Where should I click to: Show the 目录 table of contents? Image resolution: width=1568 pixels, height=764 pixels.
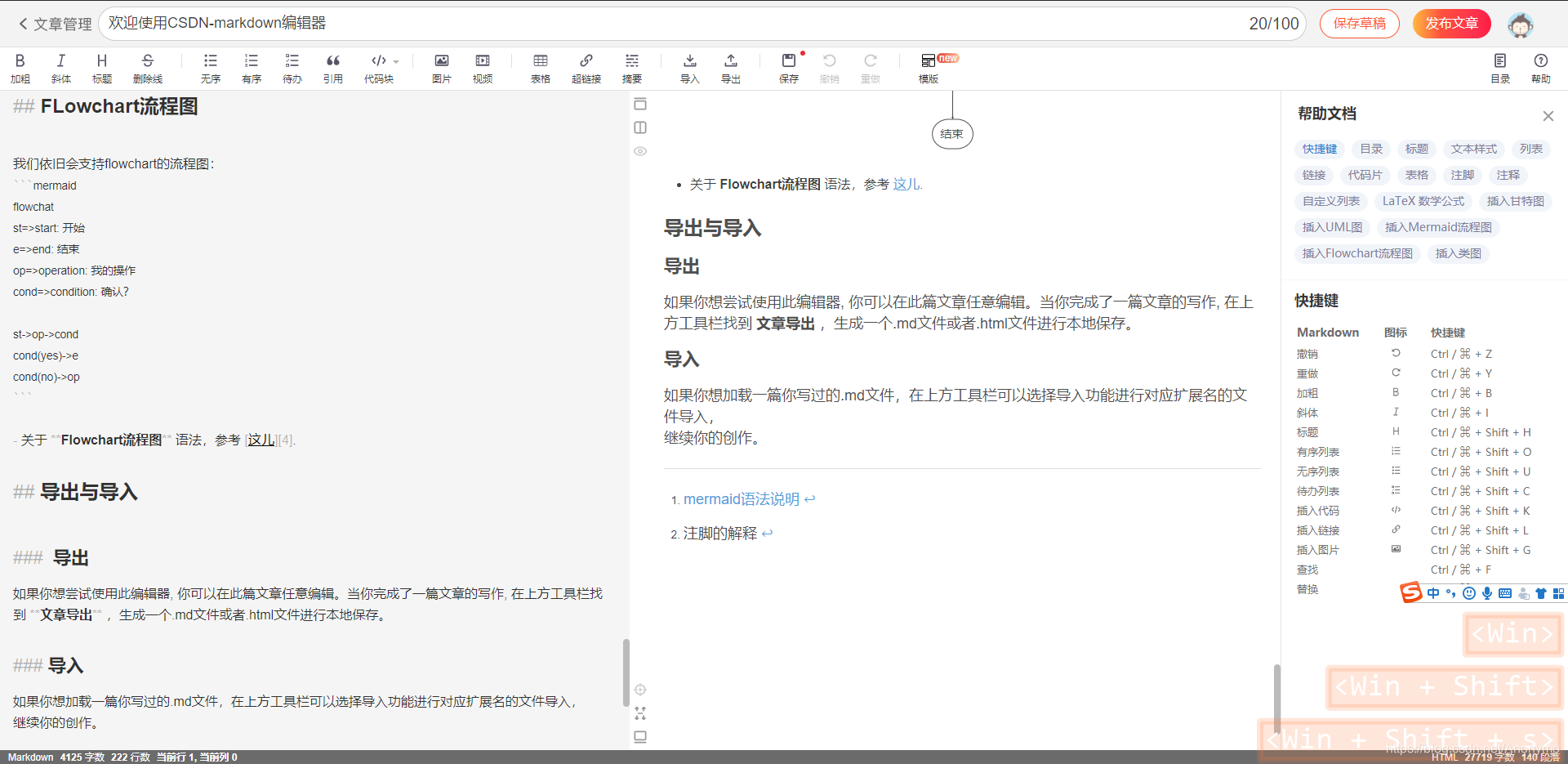(1500, 68)
